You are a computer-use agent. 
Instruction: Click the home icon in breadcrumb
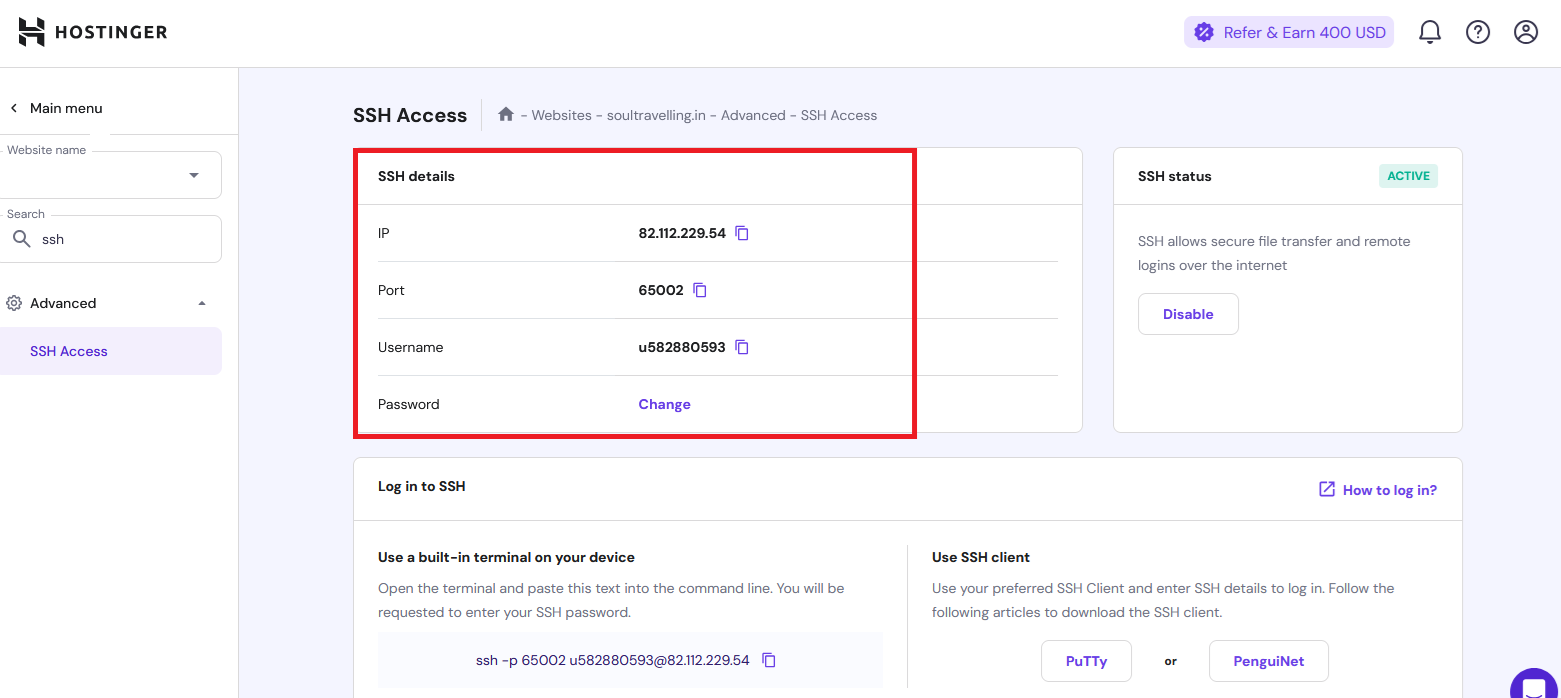[x=506, y=115]
